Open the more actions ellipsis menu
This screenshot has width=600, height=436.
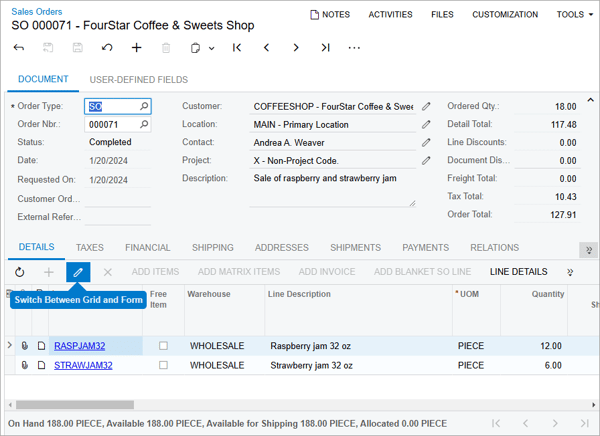354,48
